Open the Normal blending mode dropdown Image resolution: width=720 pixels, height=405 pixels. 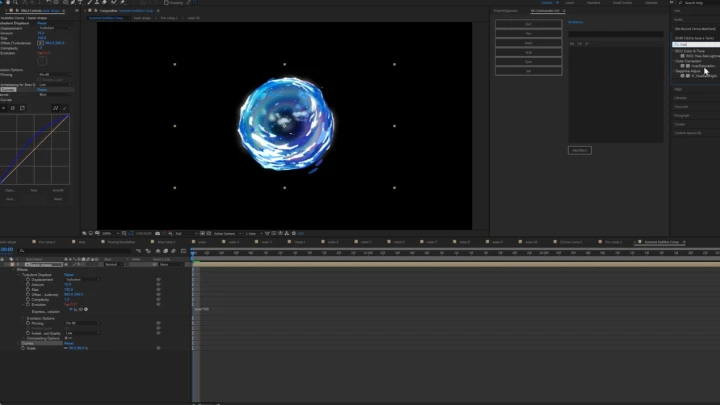tap(114, 264)
